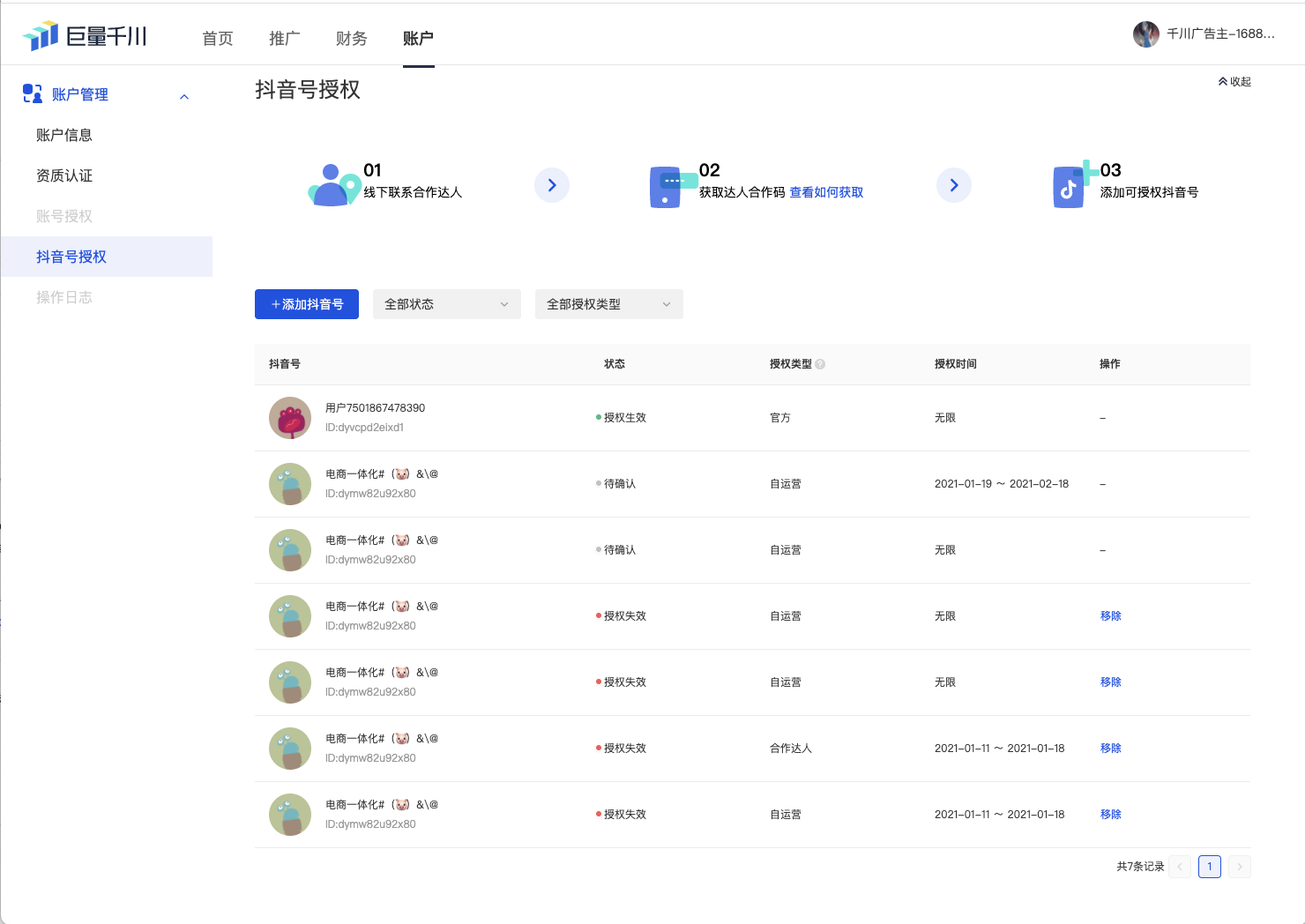The height and width of the screenshot is (924, 1305).
Task: Select page 1 in pagination
Action: click(1210, 867)
